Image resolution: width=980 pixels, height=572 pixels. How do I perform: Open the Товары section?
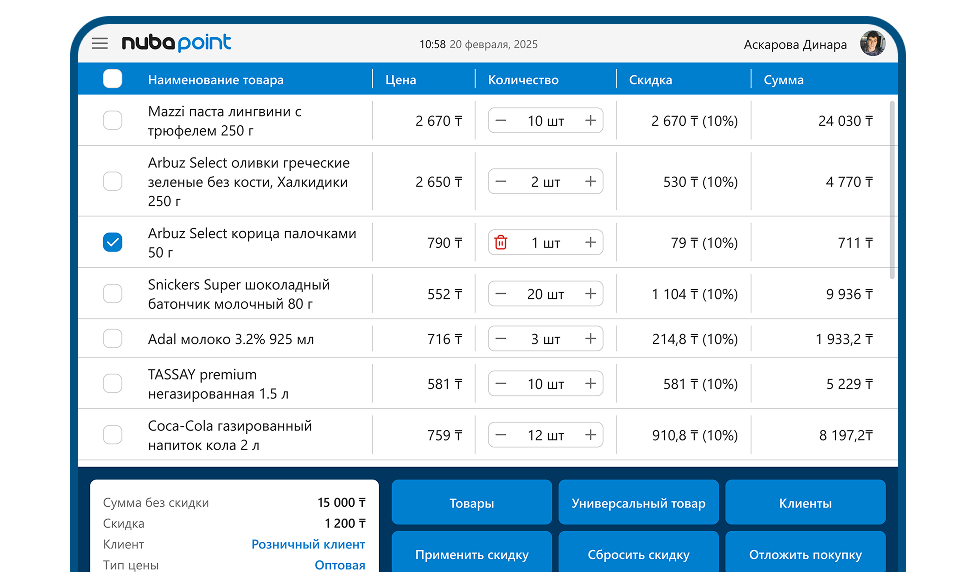pyautogui.click(x=471, y=503)
